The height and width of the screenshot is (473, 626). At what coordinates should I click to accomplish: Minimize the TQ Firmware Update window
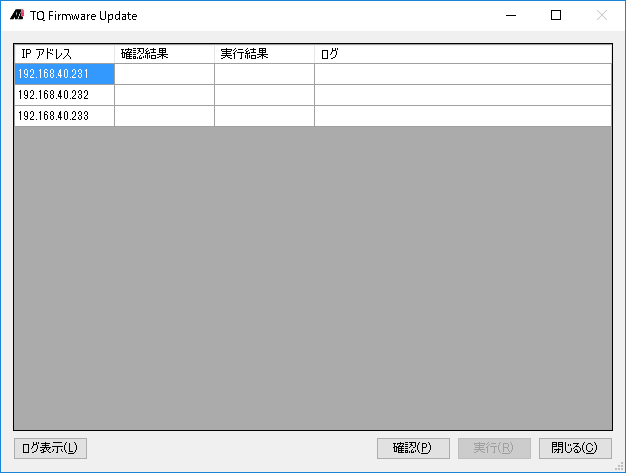pos(511,16)
